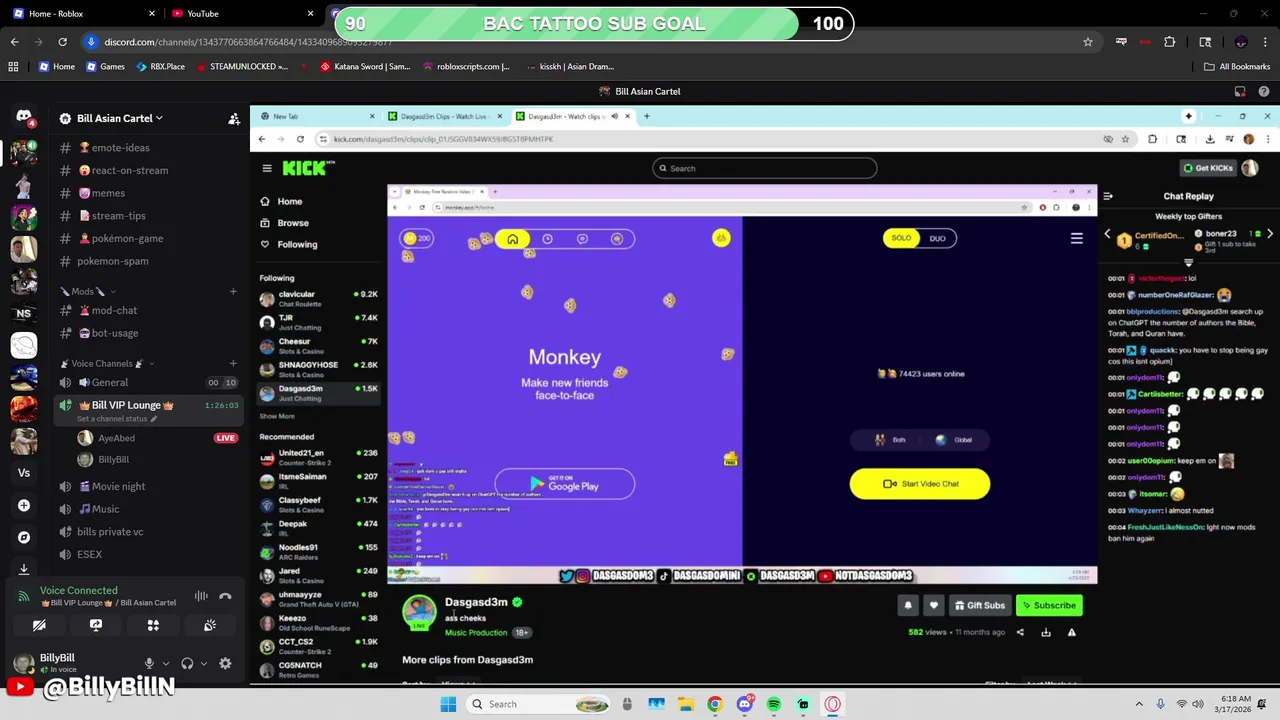Click the Get KICKs button
The height and width of the screenshot is (720, 1280).
tap(1209, 168)
